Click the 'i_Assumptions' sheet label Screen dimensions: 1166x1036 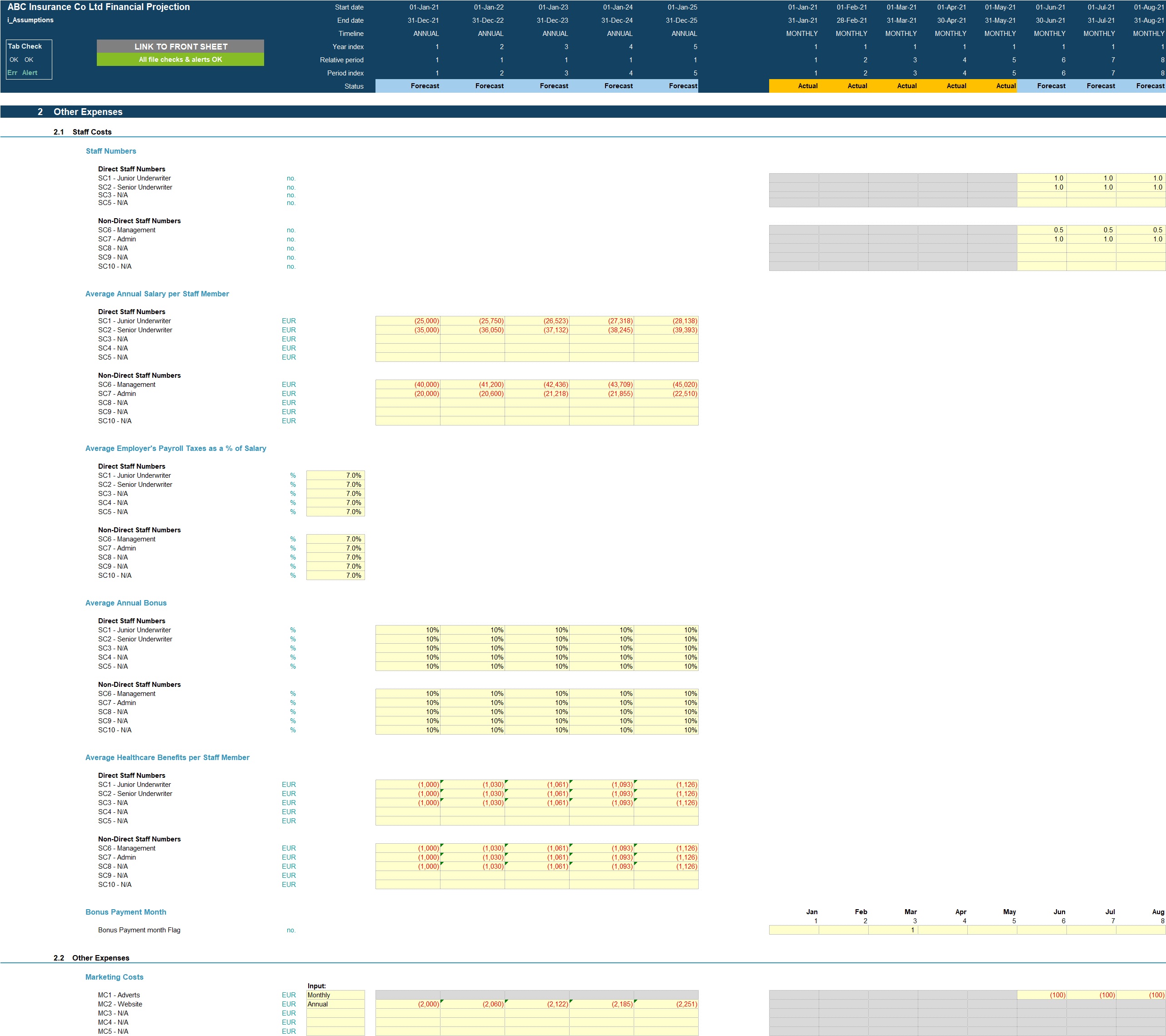coord(30,20)
